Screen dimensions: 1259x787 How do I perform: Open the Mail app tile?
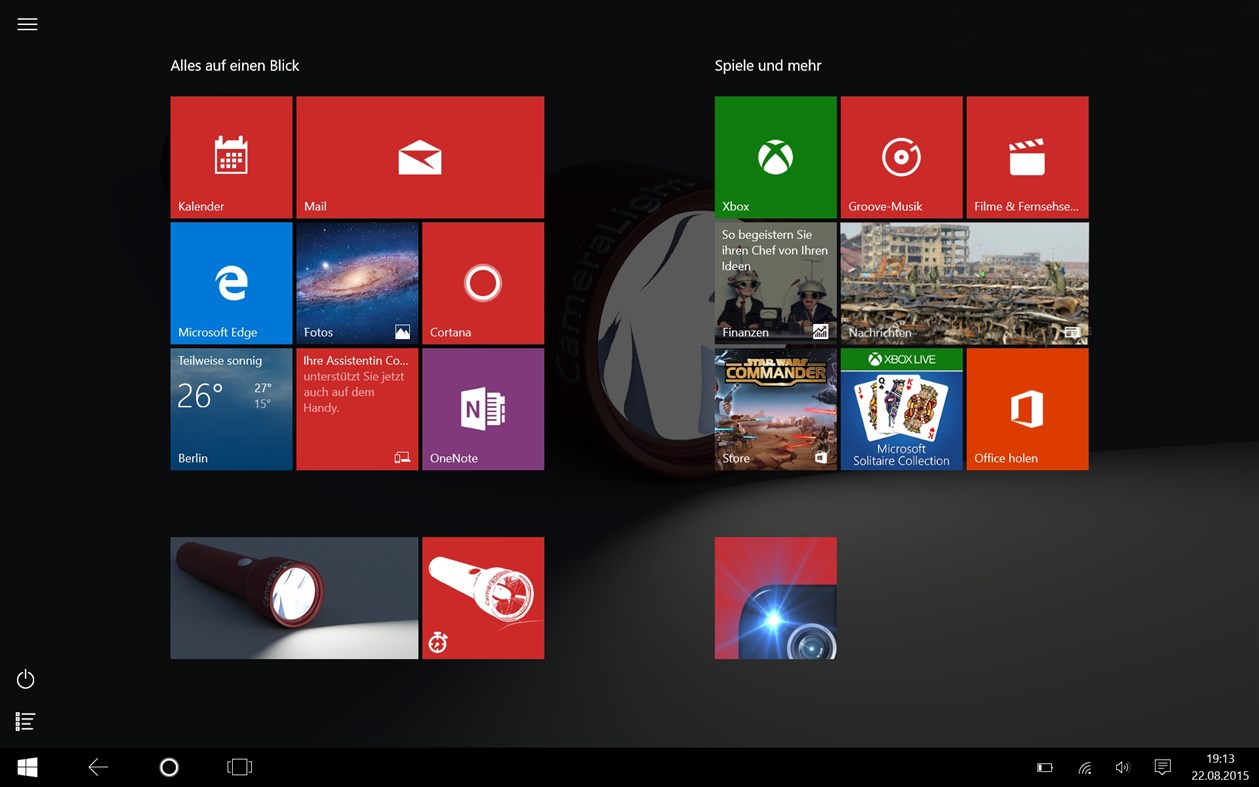point(419,156)
